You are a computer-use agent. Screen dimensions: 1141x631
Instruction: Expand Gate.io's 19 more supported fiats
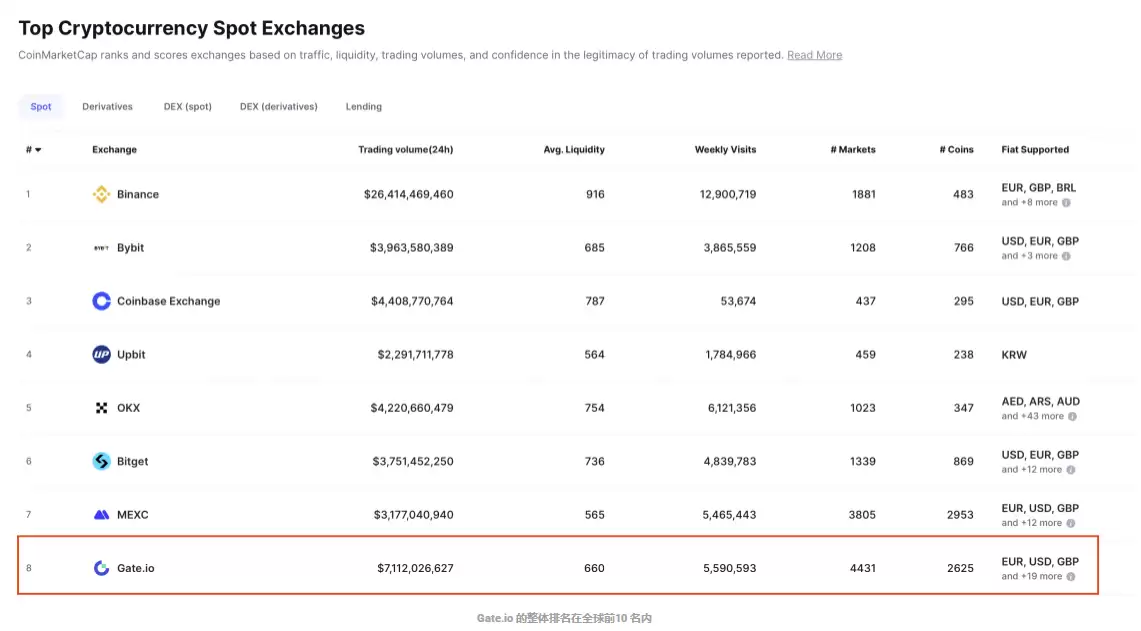click(x=1070, y=576)
